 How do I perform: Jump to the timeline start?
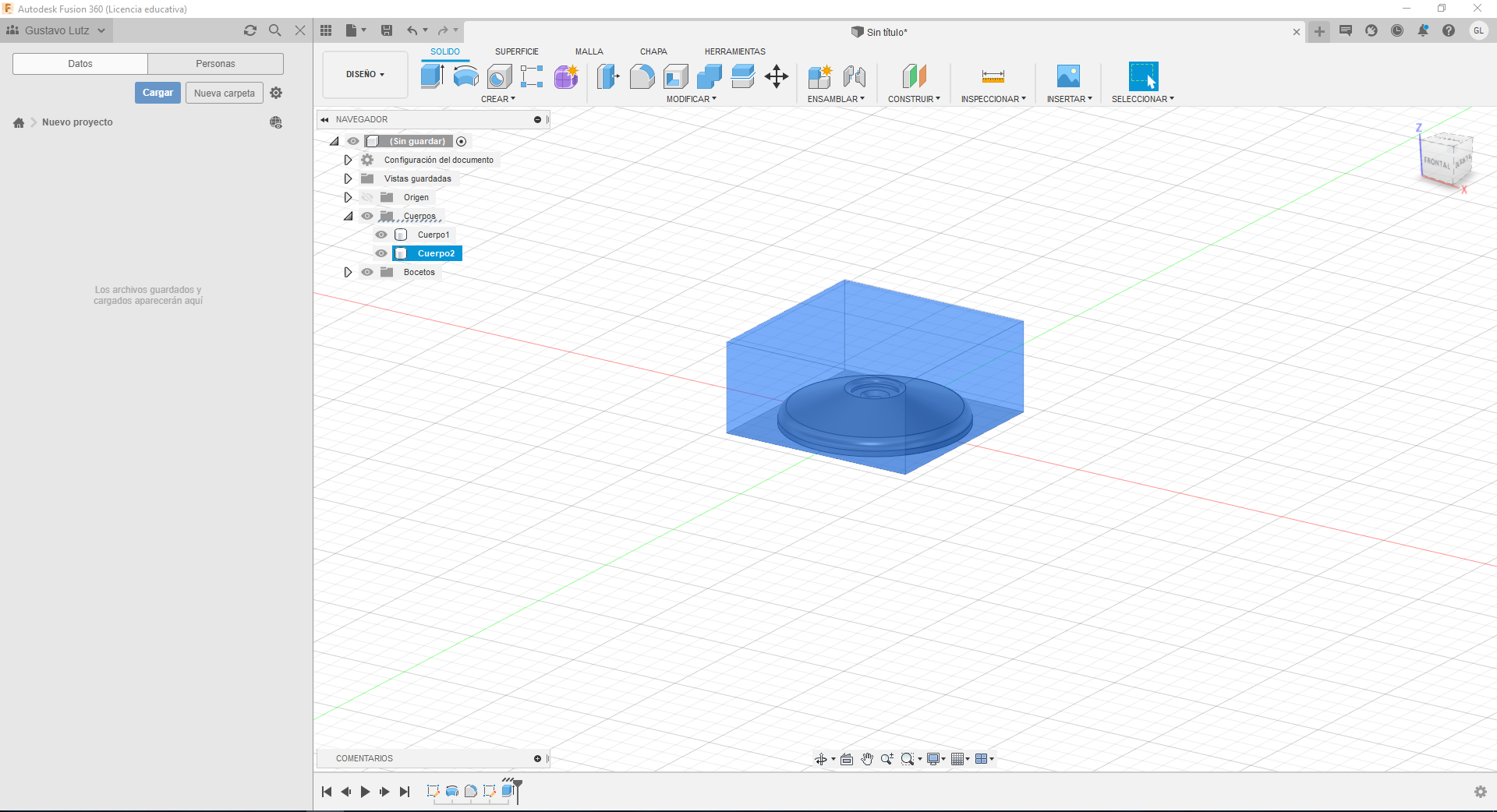pyautogui.click(x=327, y=792)
